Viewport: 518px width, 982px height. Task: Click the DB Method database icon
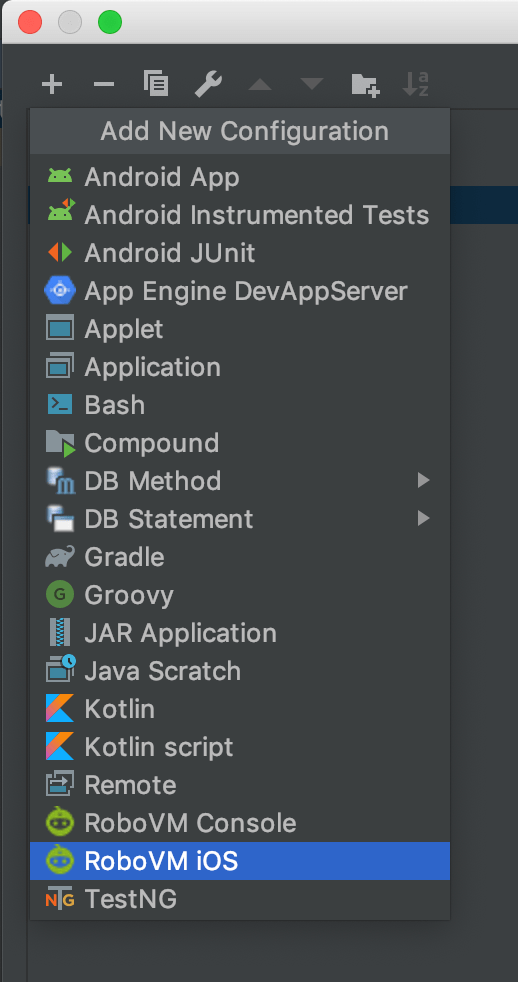[x=61, y=481]
